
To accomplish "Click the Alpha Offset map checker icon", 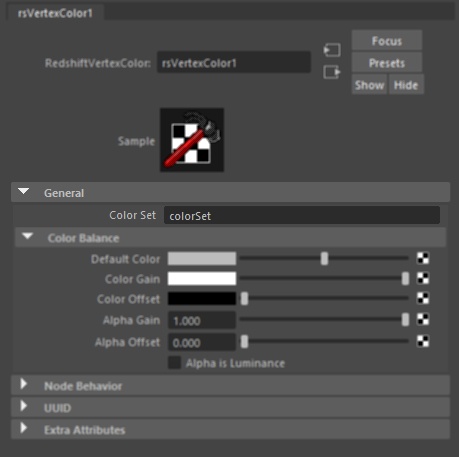I will (423, 341).
